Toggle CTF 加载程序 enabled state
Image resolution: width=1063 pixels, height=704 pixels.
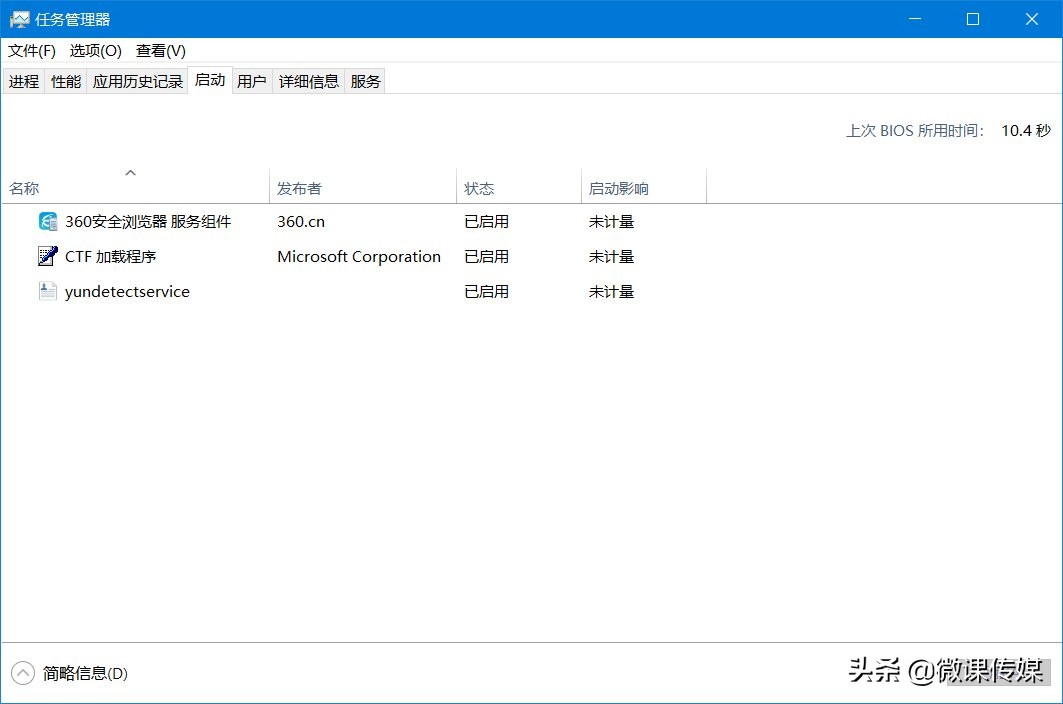pos(486,256)
